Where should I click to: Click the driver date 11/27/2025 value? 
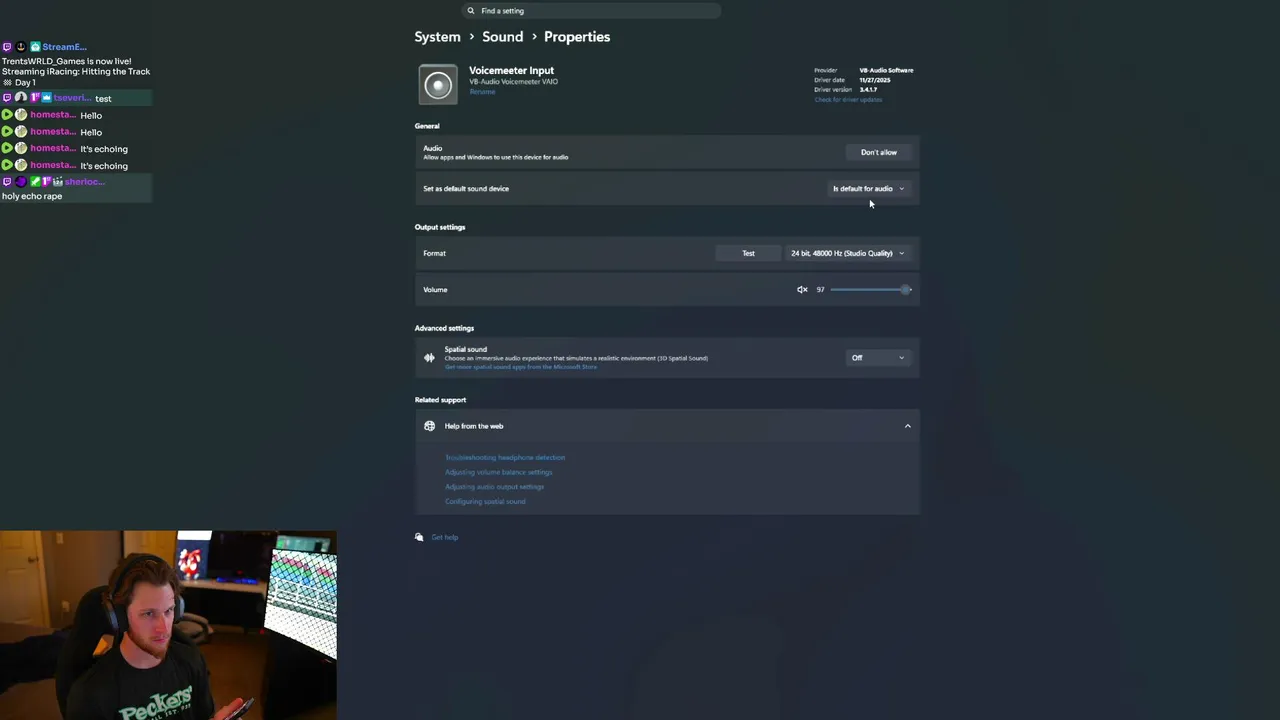point(874,80)
